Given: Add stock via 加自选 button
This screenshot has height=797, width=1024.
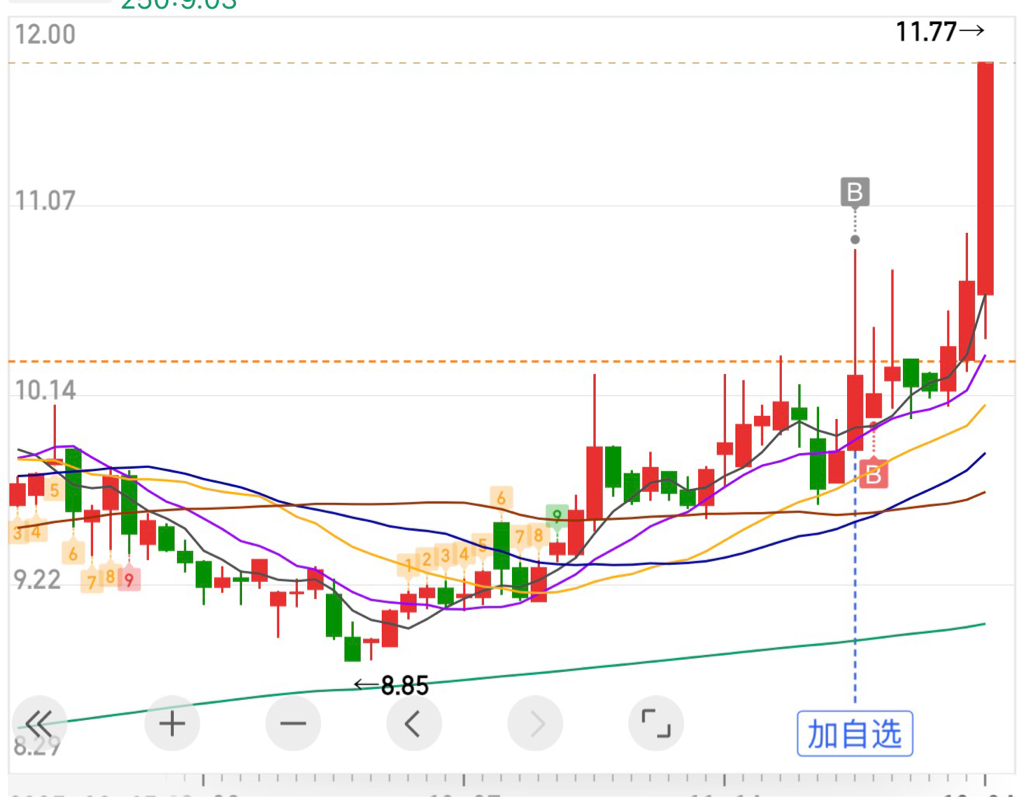Looking at the screenshot, I should 855,734.
